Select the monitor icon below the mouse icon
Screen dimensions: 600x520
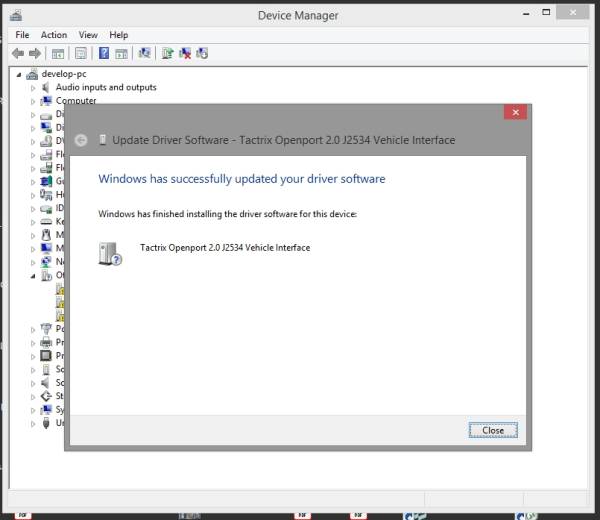(46, 248)
